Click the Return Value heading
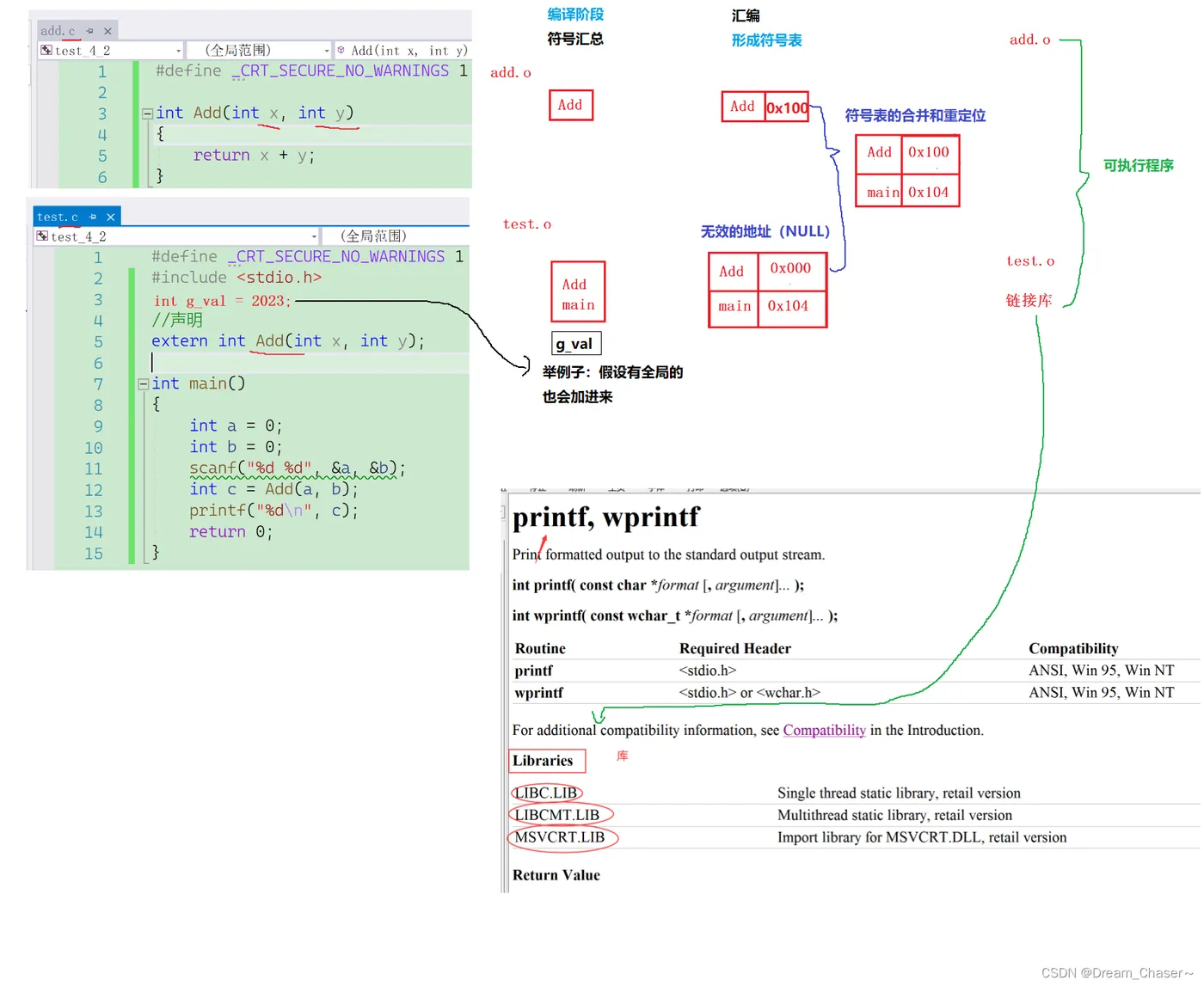 [x=556, y=875]
